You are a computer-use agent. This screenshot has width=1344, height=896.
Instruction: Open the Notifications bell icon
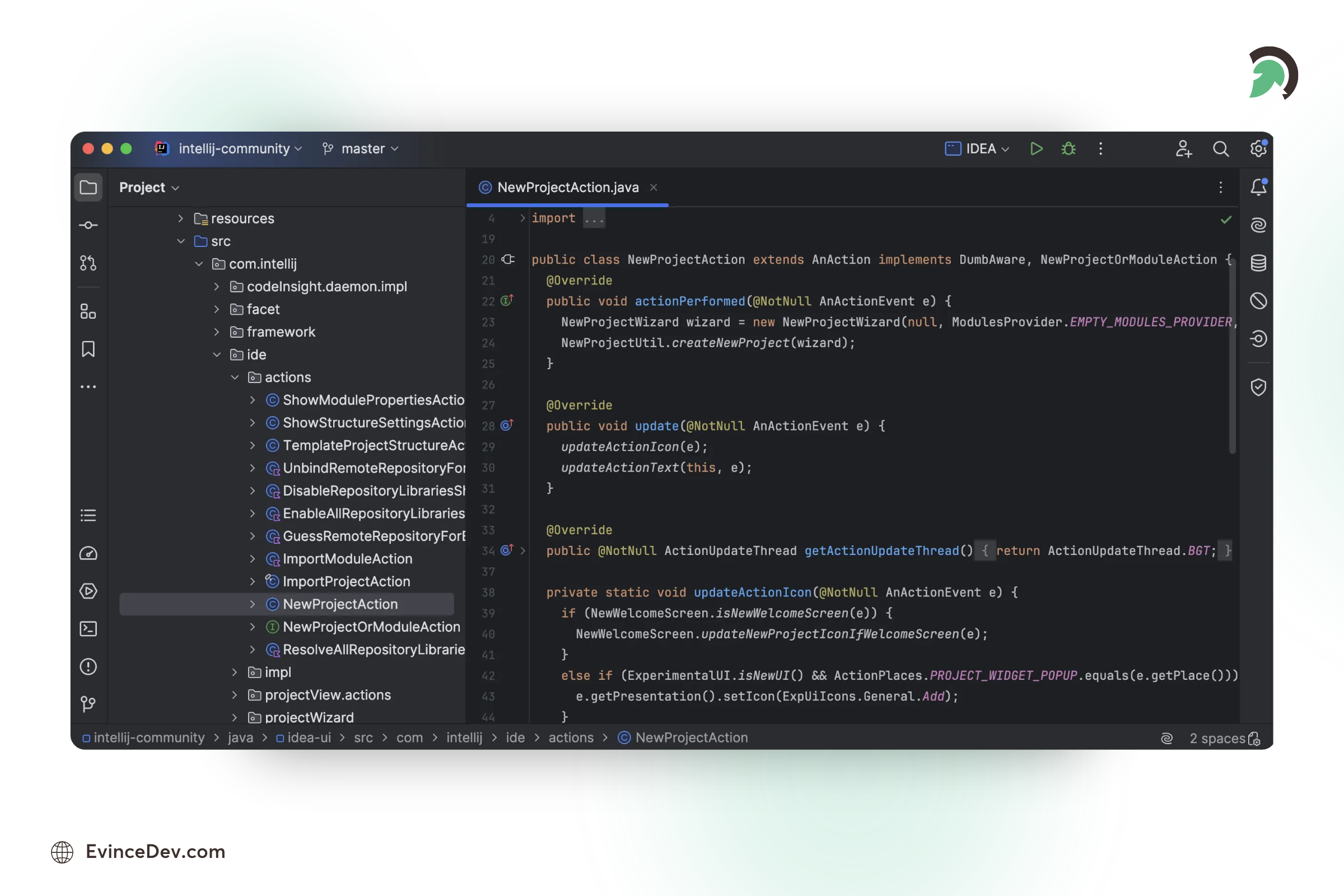[x=1258, y=188]
